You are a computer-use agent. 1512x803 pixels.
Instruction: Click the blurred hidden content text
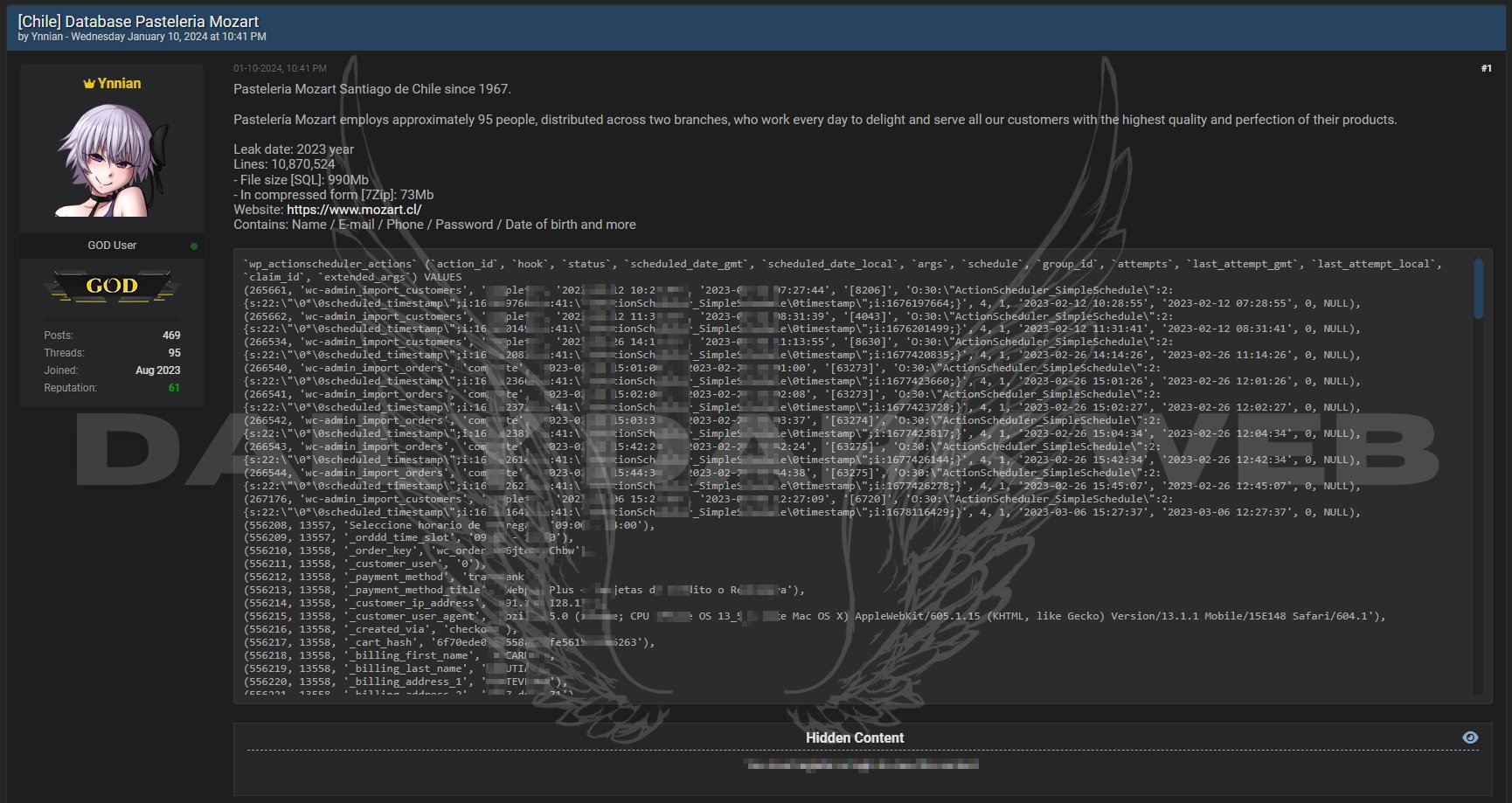pos(861,765)
